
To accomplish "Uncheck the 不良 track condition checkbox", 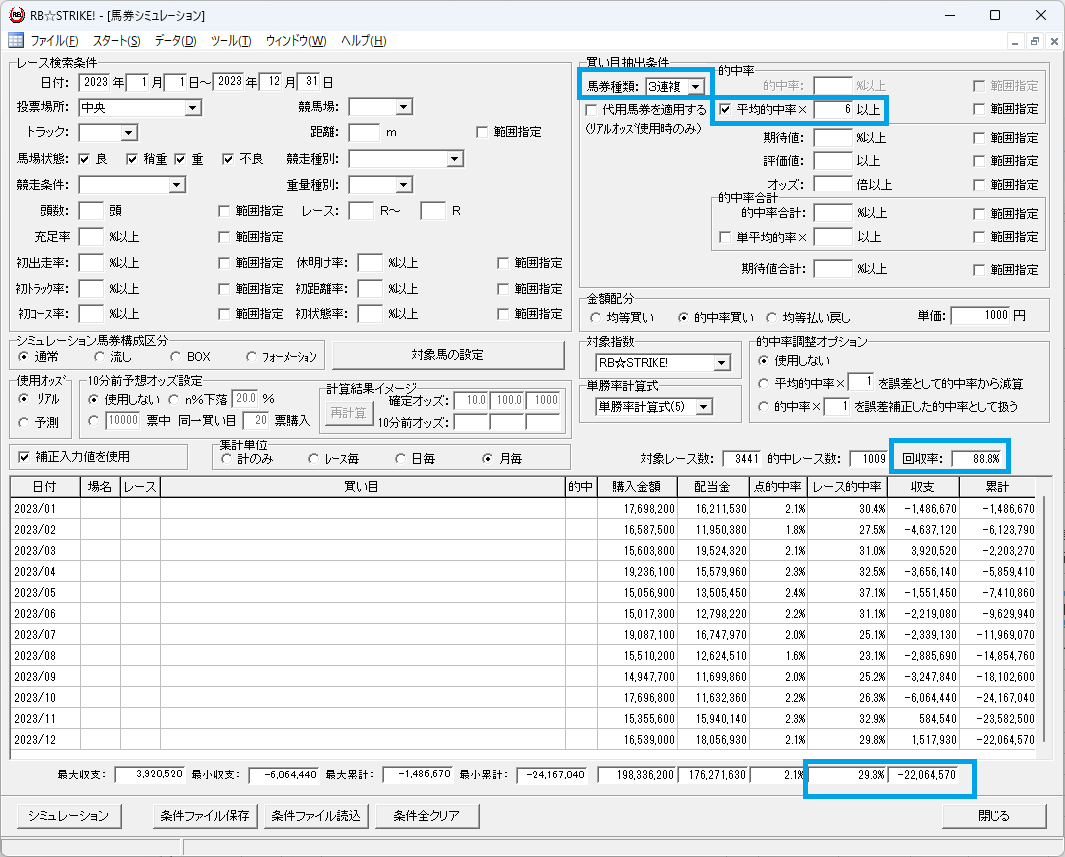I will [228, 159].
